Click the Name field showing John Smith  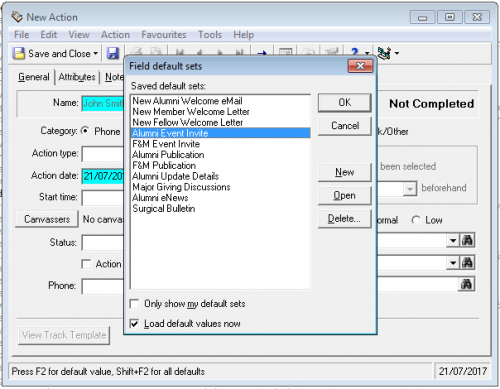click(103, 103)
